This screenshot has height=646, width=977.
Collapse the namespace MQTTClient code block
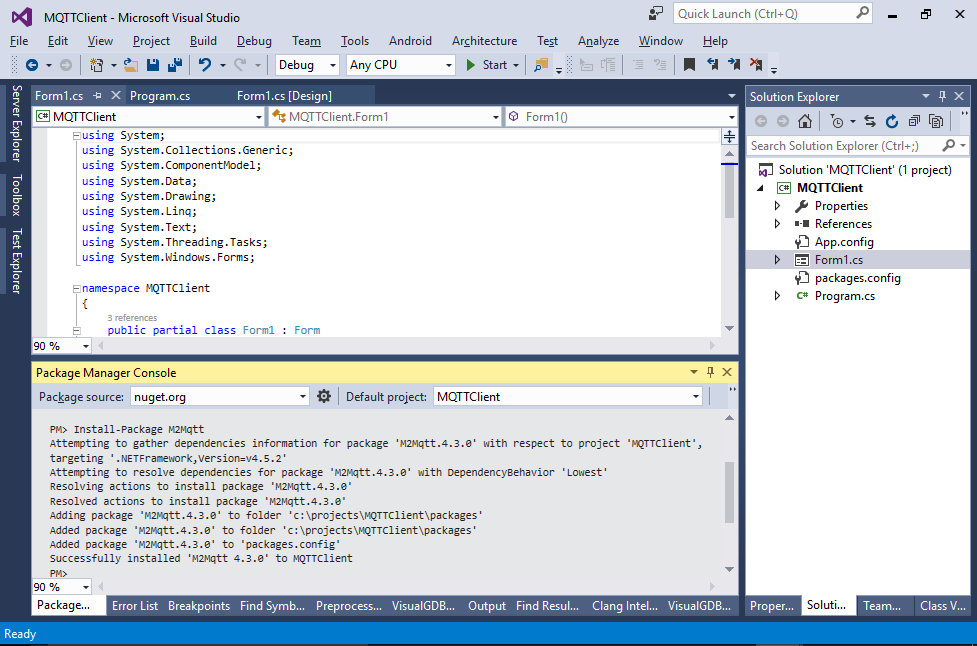click(x=76, y=288)
